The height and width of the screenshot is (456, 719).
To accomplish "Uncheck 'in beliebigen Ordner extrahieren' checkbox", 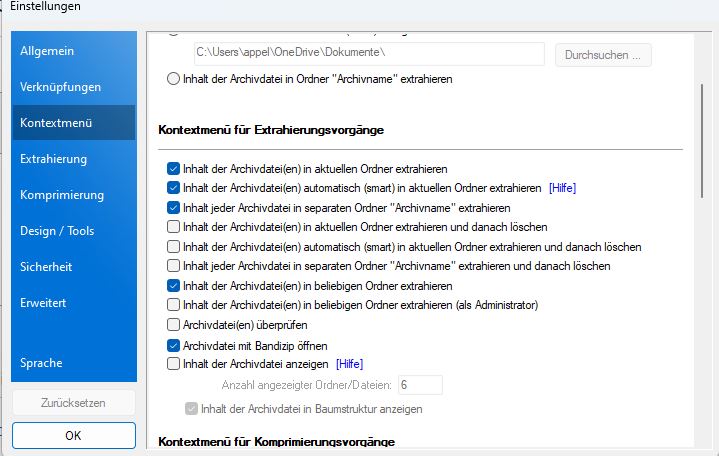I will tap(173, 286).
